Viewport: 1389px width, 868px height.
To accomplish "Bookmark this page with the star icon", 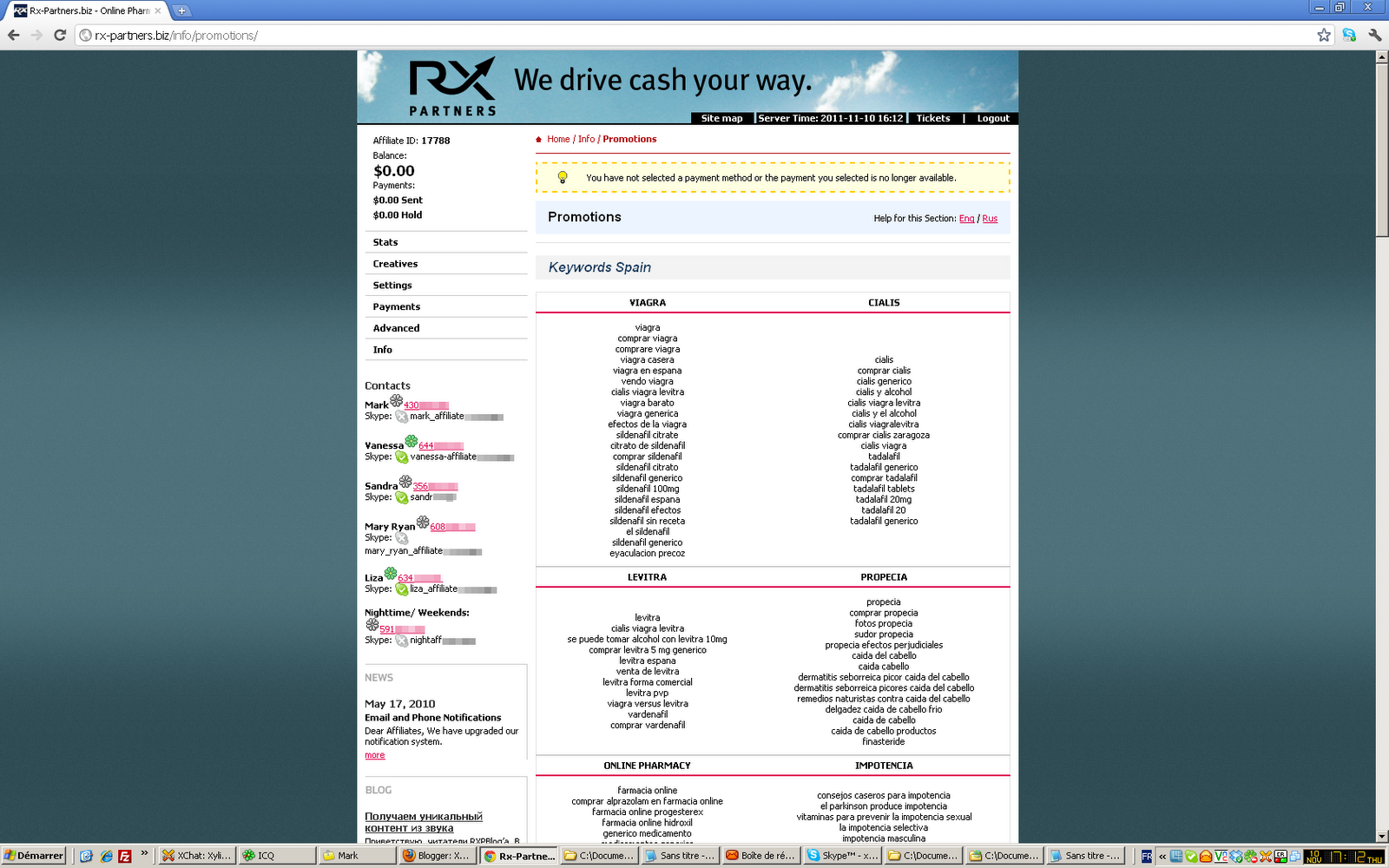I will [x=1324, y=36].
